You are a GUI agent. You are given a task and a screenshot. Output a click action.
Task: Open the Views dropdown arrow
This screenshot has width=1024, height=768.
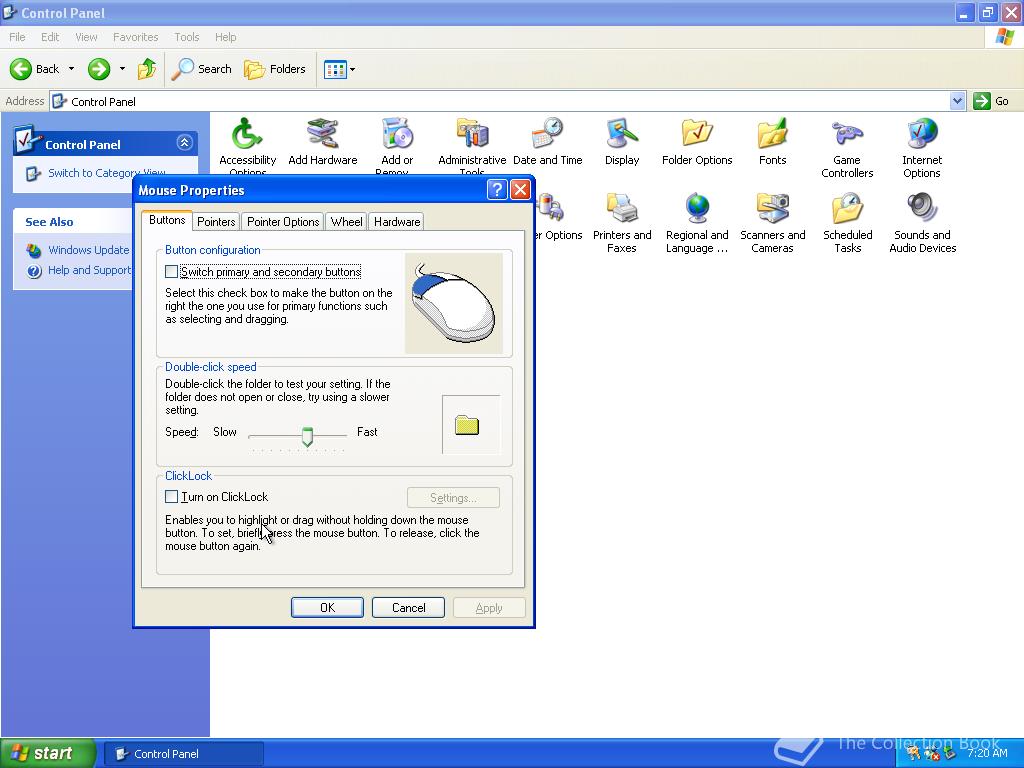click(x=353, y=69)
